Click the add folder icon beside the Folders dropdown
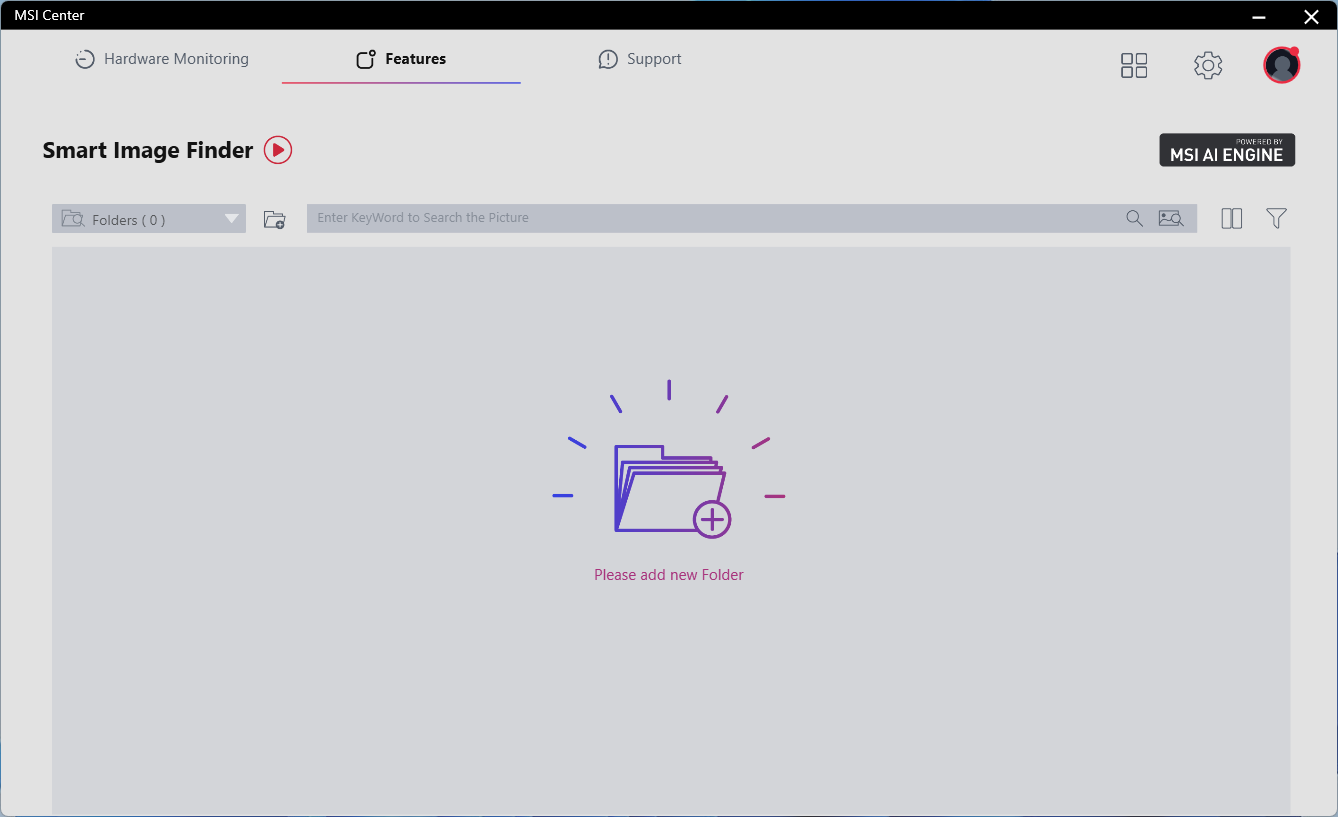This screenshot has height=817, width=1338. 274,219
